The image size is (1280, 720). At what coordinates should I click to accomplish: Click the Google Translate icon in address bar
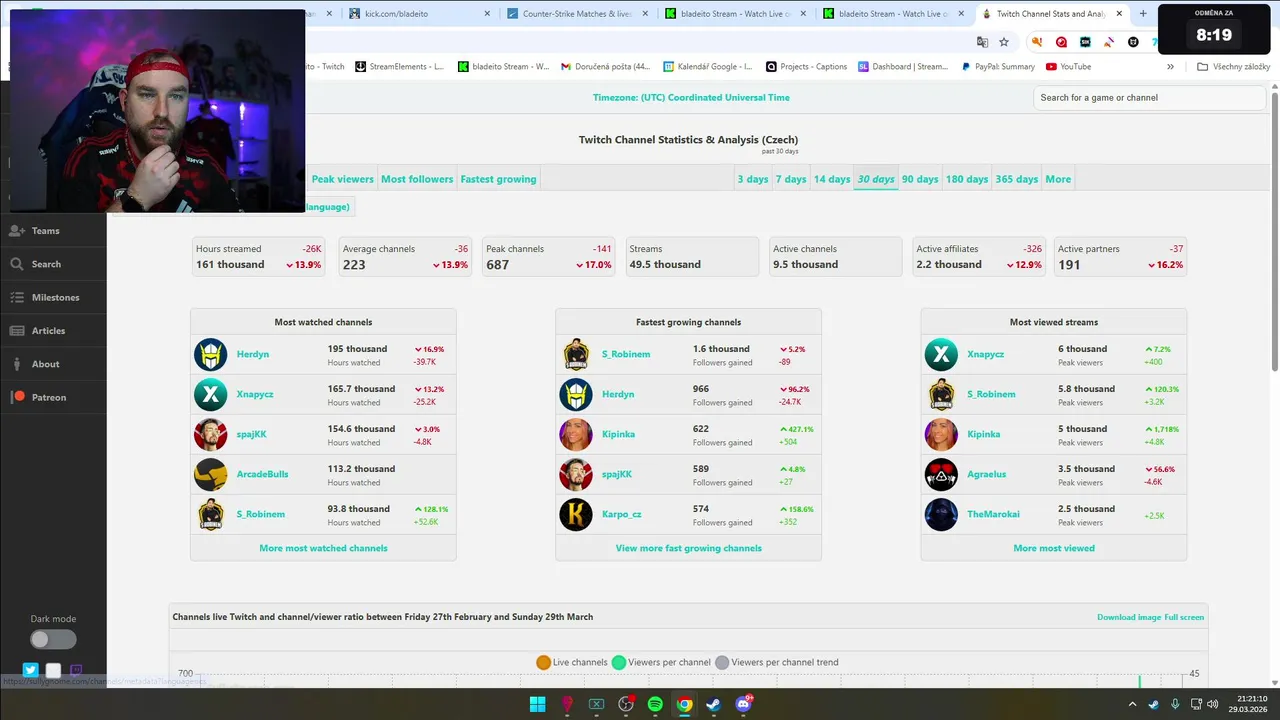pyautogui.click(x=982, y=42)
